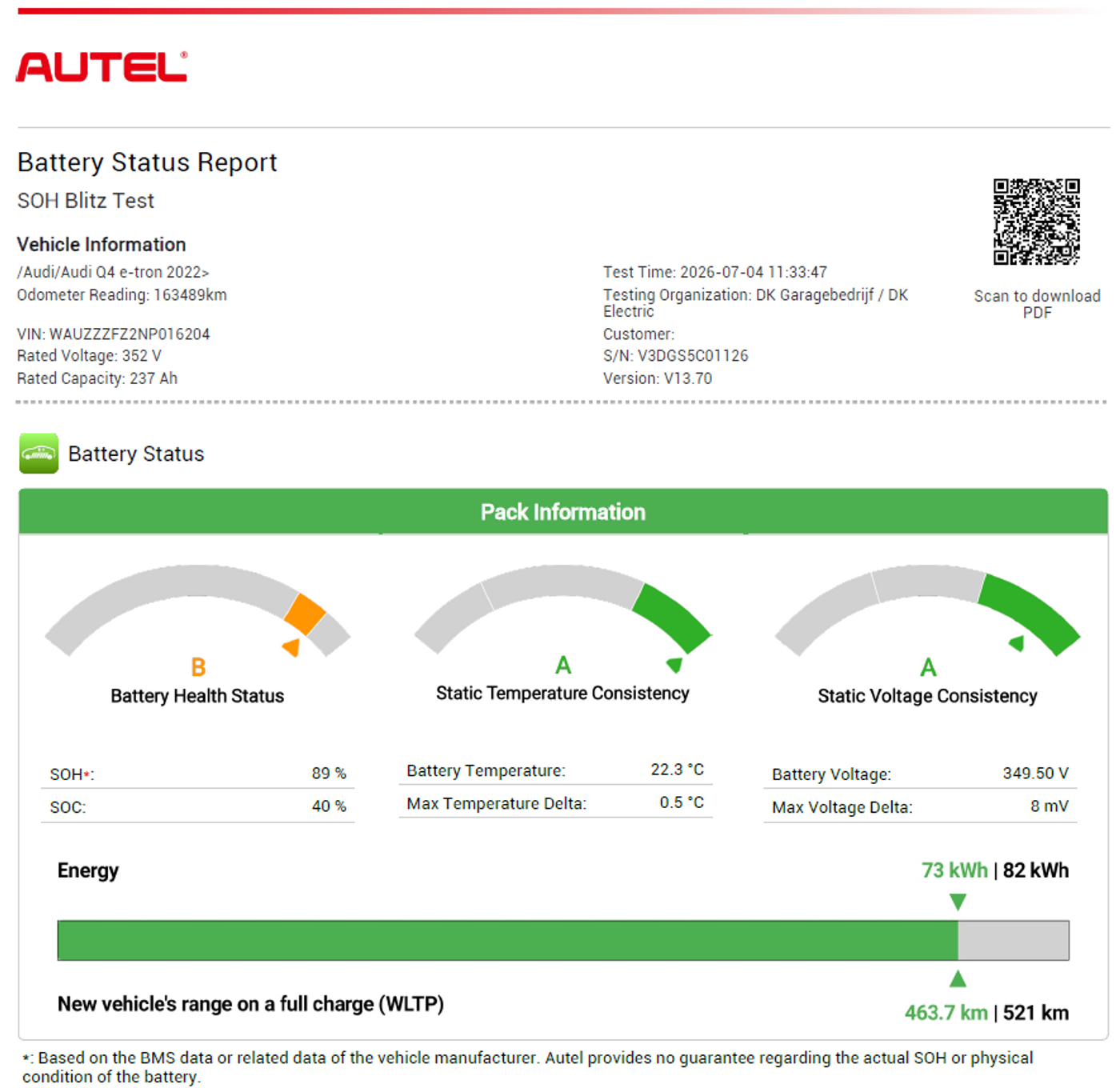
Task: Click the Testing Organization DK Garagebedrijf text
Action: (756, 303)
